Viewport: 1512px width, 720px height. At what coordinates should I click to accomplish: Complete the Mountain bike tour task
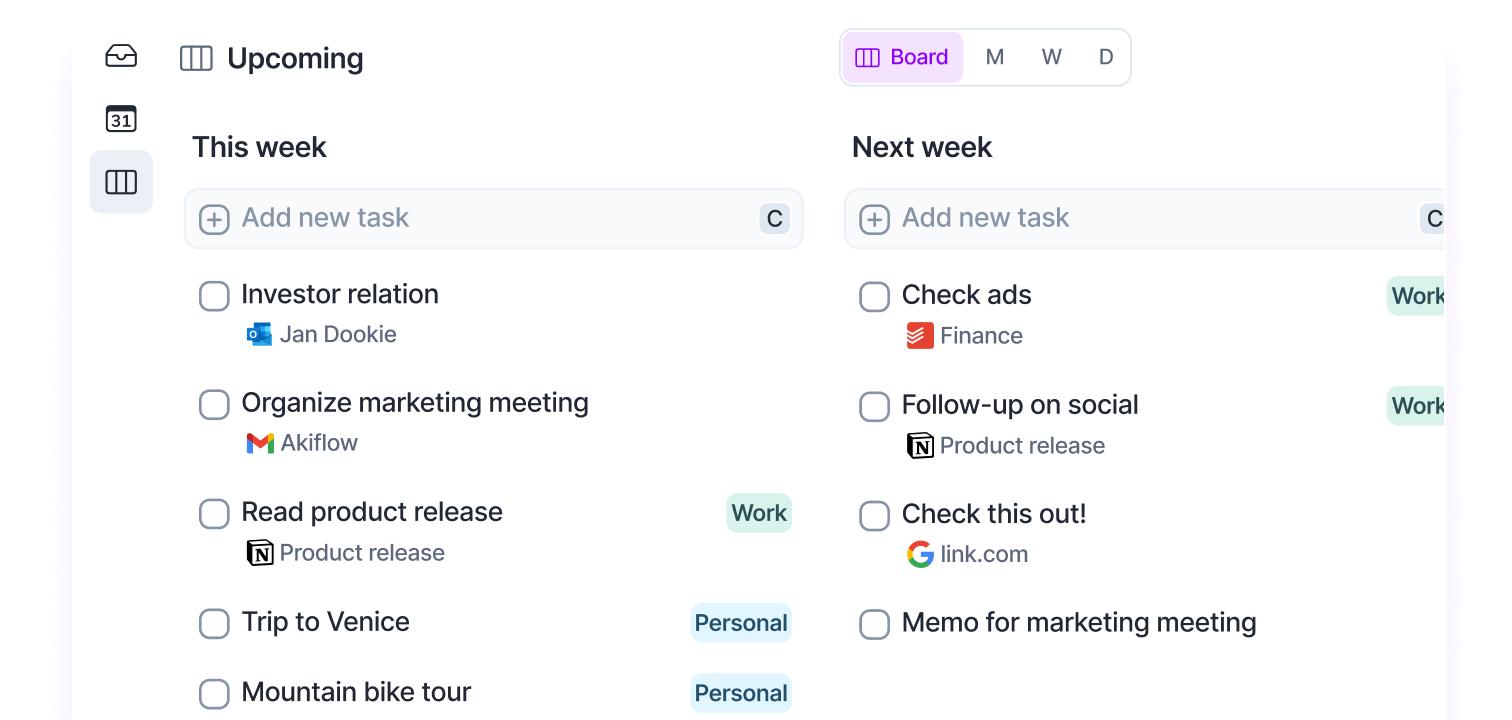point(214,693)
